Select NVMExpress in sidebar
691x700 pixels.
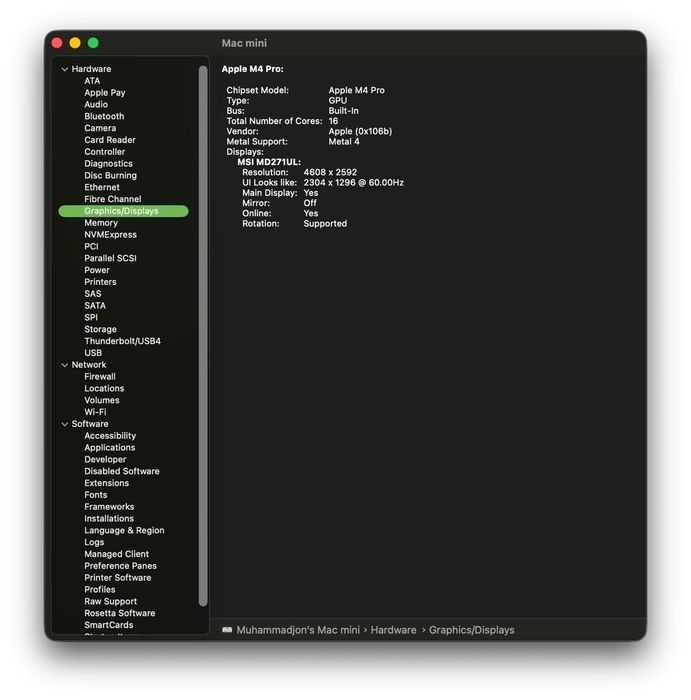click(110, 235)
